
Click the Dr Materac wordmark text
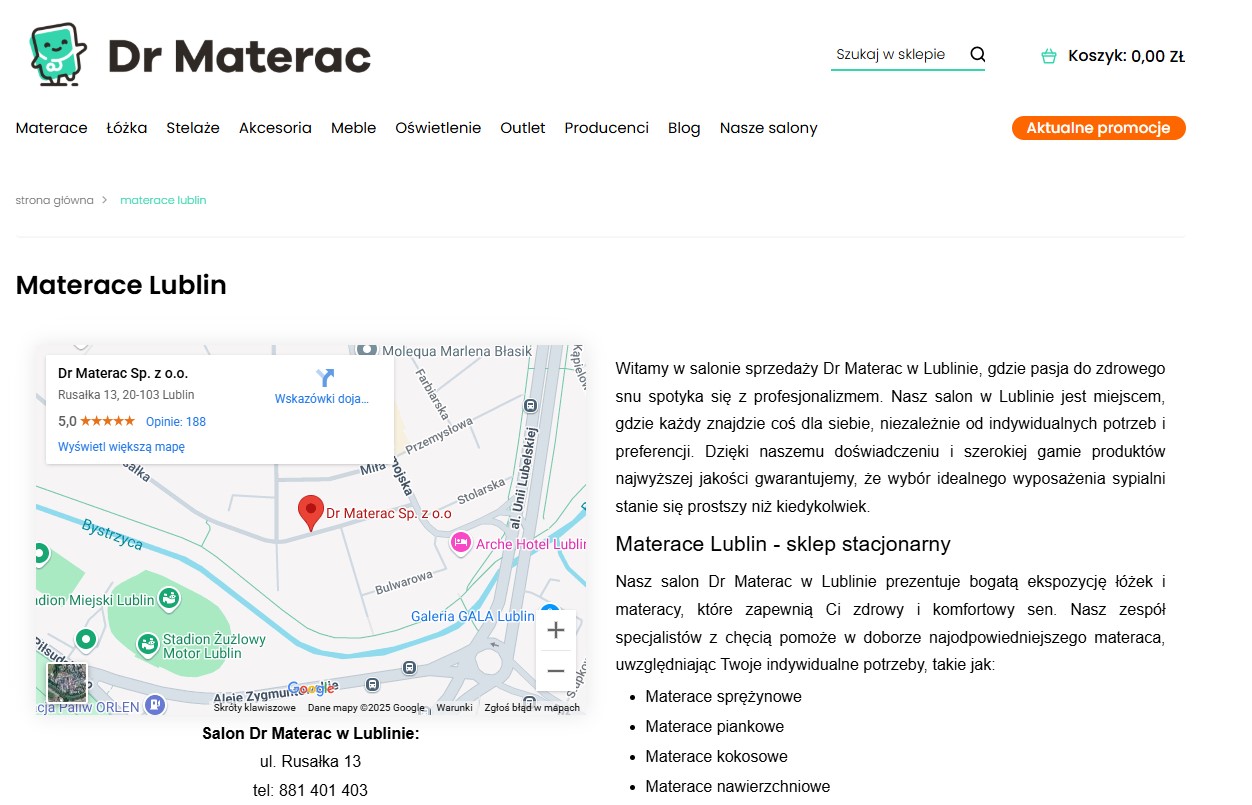click(239, 57)
